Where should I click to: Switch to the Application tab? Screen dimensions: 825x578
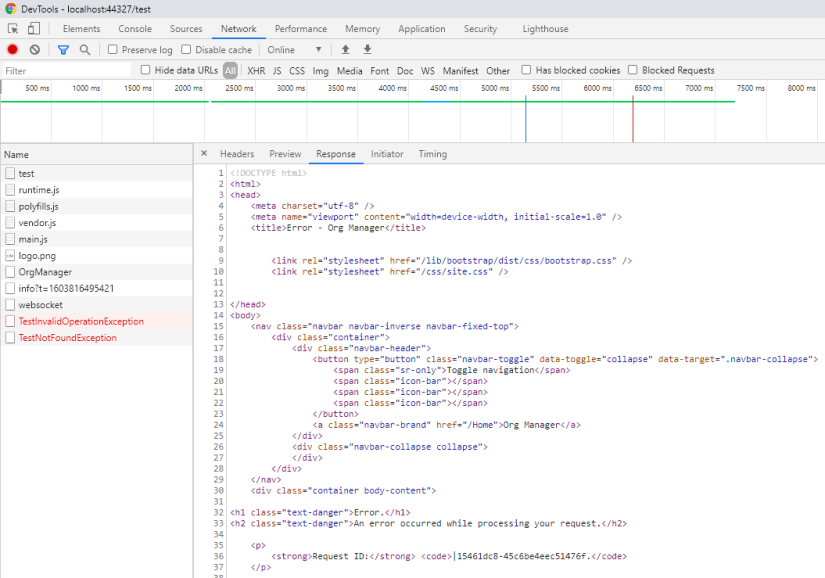coord(422,29)
